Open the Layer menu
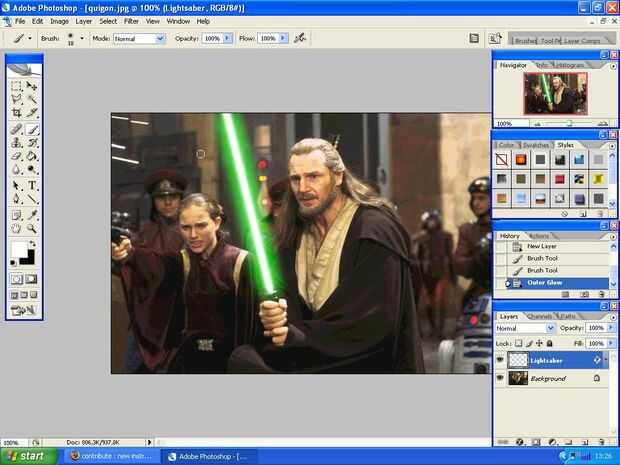 tap(84, 21)
